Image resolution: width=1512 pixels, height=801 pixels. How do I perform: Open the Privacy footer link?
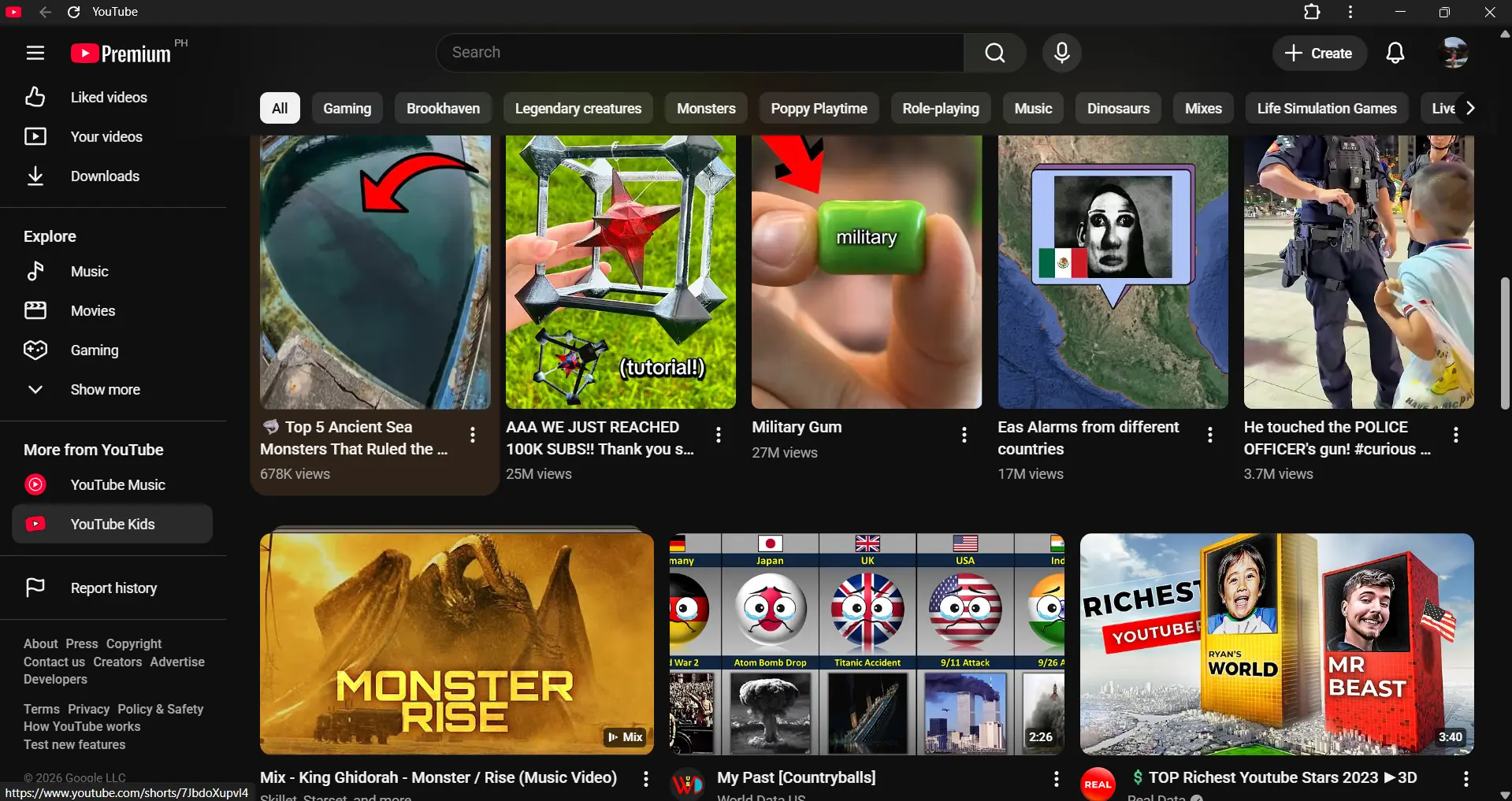(x=88, y=709)
